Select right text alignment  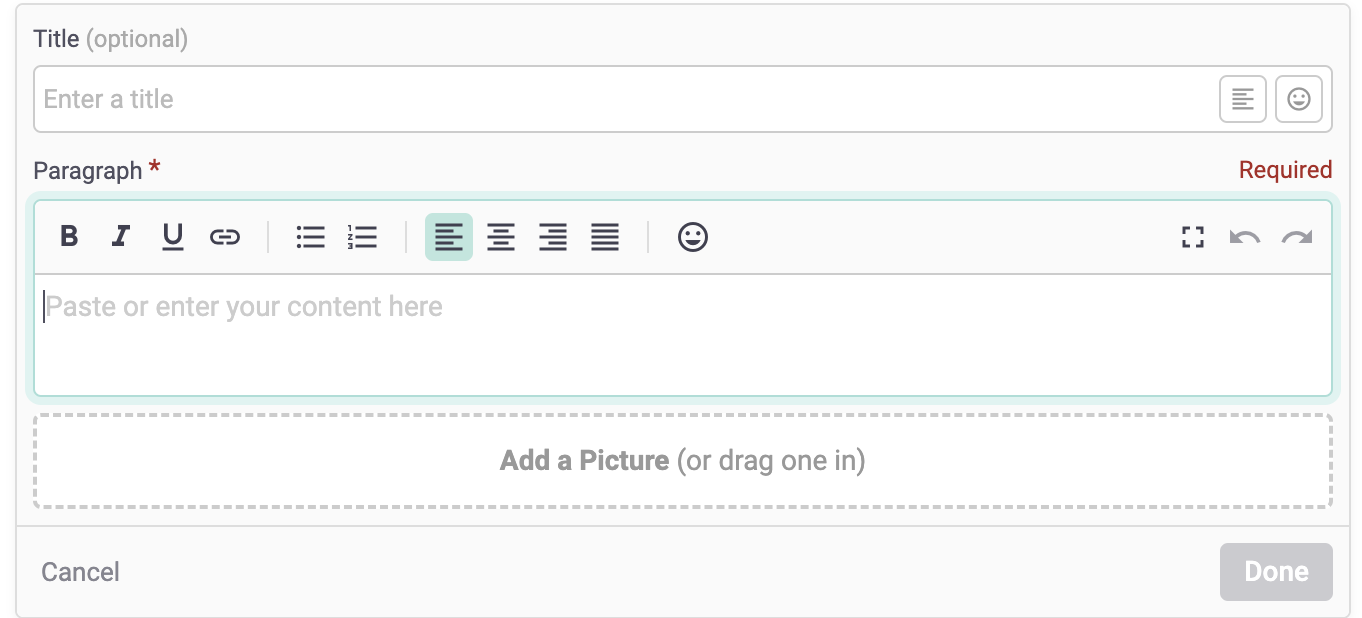click(553, 237)
